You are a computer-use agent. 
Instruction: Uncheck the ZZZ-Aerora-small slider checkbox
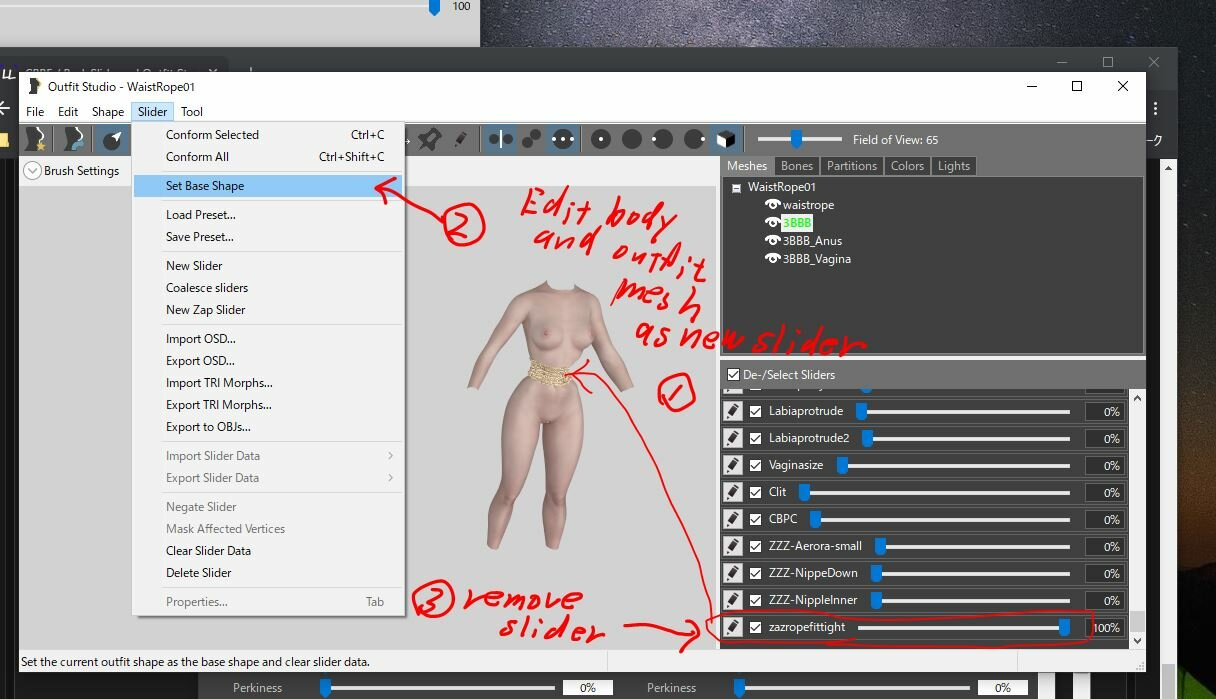point(756,546)
